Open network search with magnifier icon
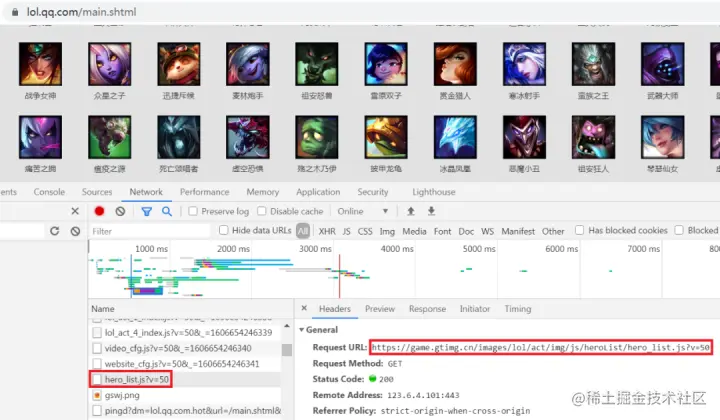720x420 pixels. click(167, 211)
